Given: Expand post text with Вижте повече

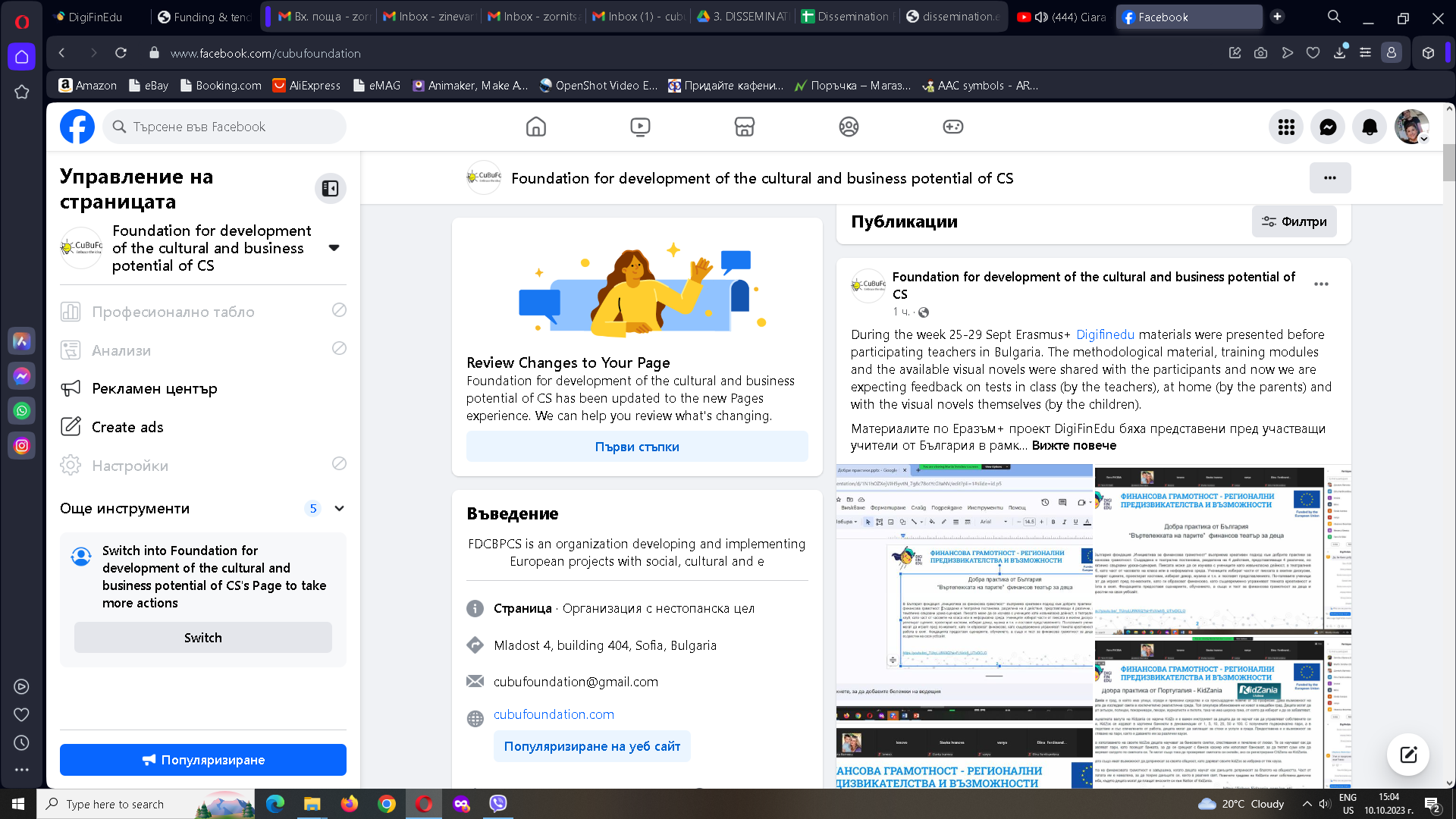Looking at the screenshot, I should [1074, 445].
